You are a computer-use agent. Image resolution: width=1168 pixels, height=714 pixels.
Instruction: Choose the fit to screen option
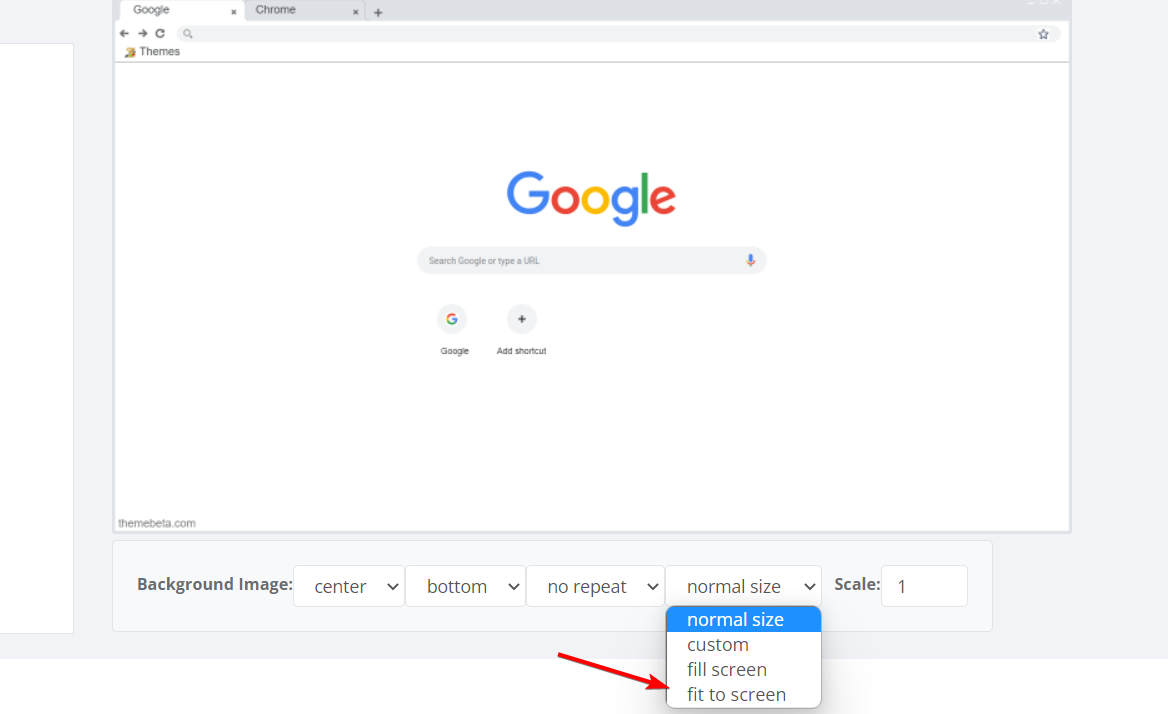(x=743, y=695)
